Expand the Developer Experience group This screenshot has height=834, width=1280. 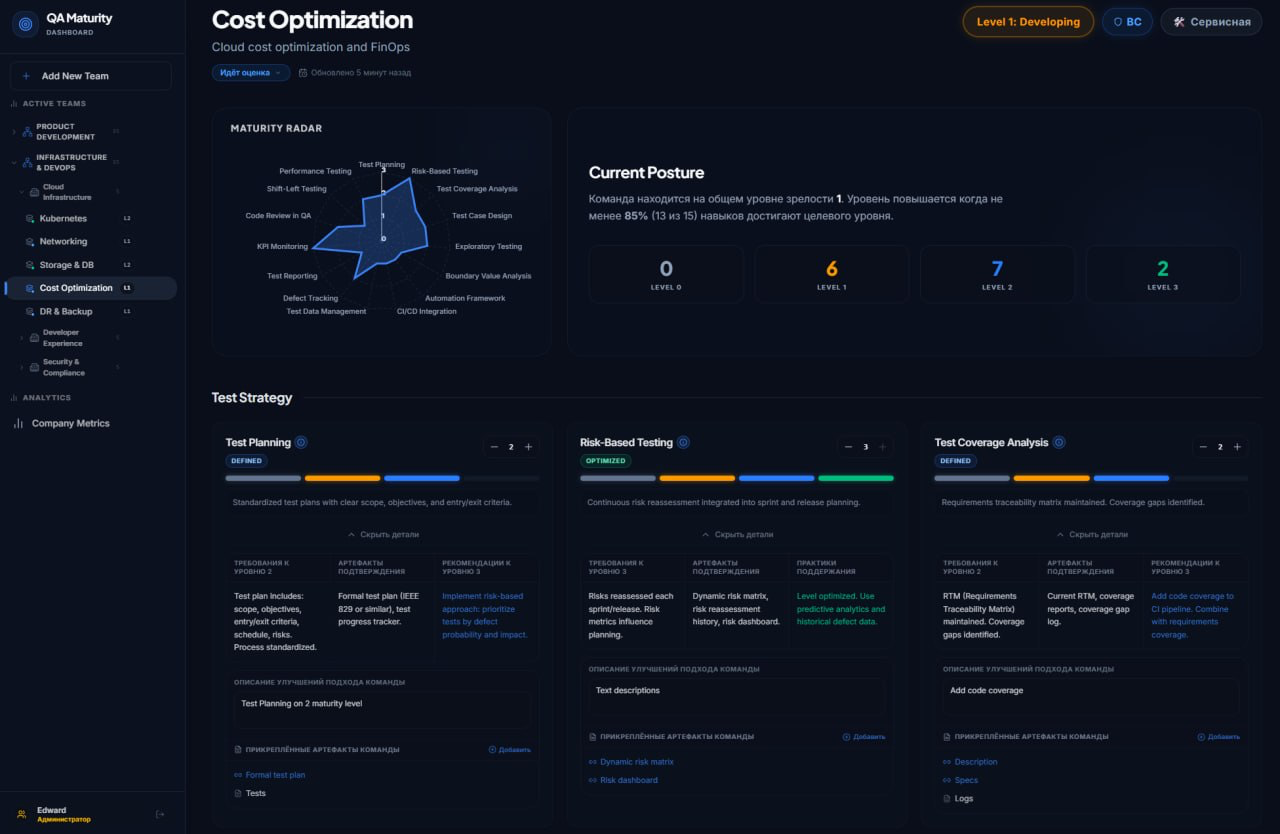click(x=21, y=338)
